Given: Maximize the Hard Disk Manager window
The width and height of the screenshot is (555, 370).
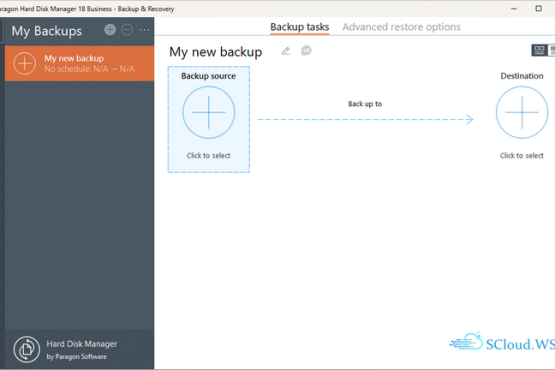Looking at the screenshot, I should [538, 8].
